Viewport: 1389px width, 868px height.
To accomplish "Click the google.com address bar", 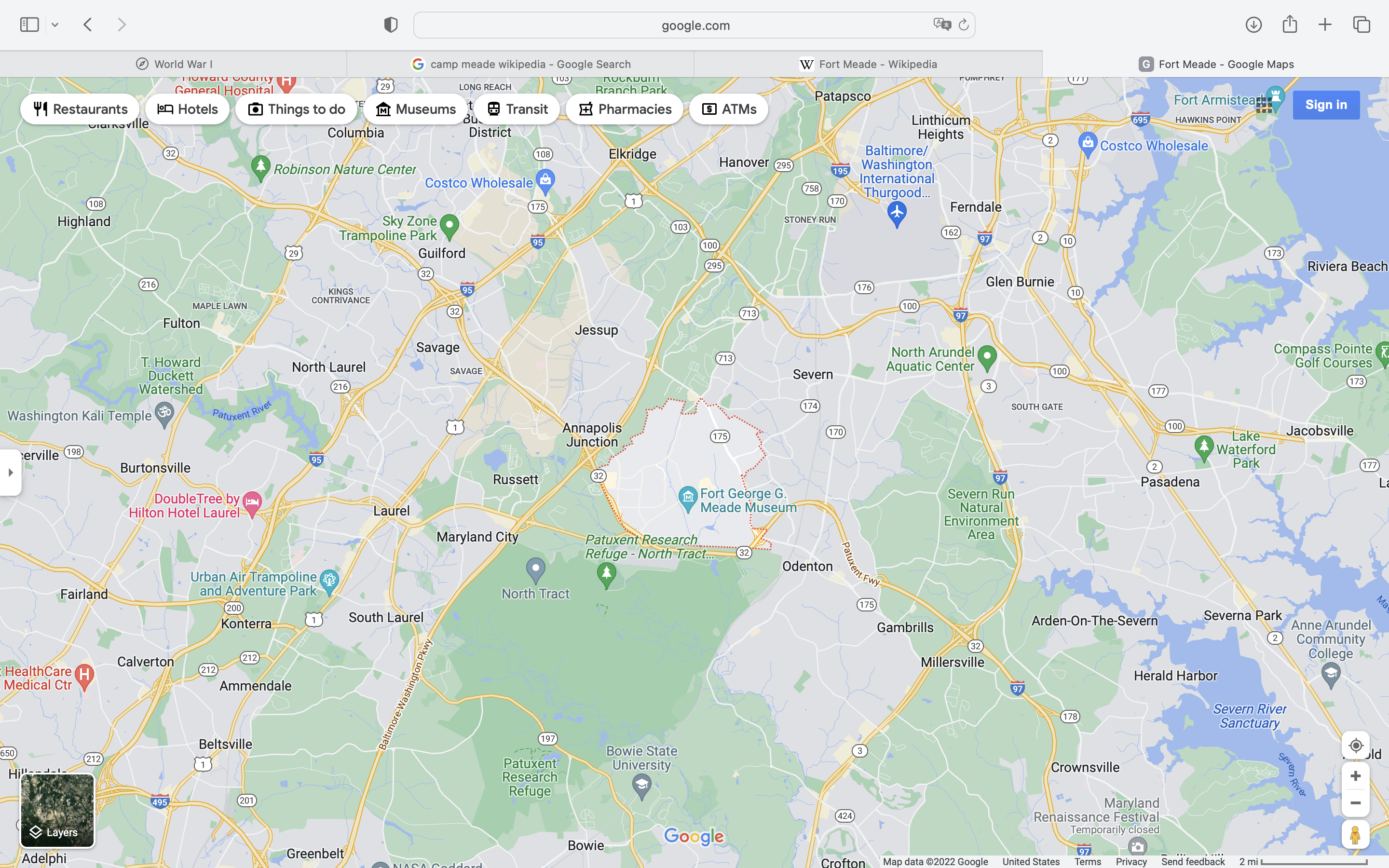I will 694,25.
